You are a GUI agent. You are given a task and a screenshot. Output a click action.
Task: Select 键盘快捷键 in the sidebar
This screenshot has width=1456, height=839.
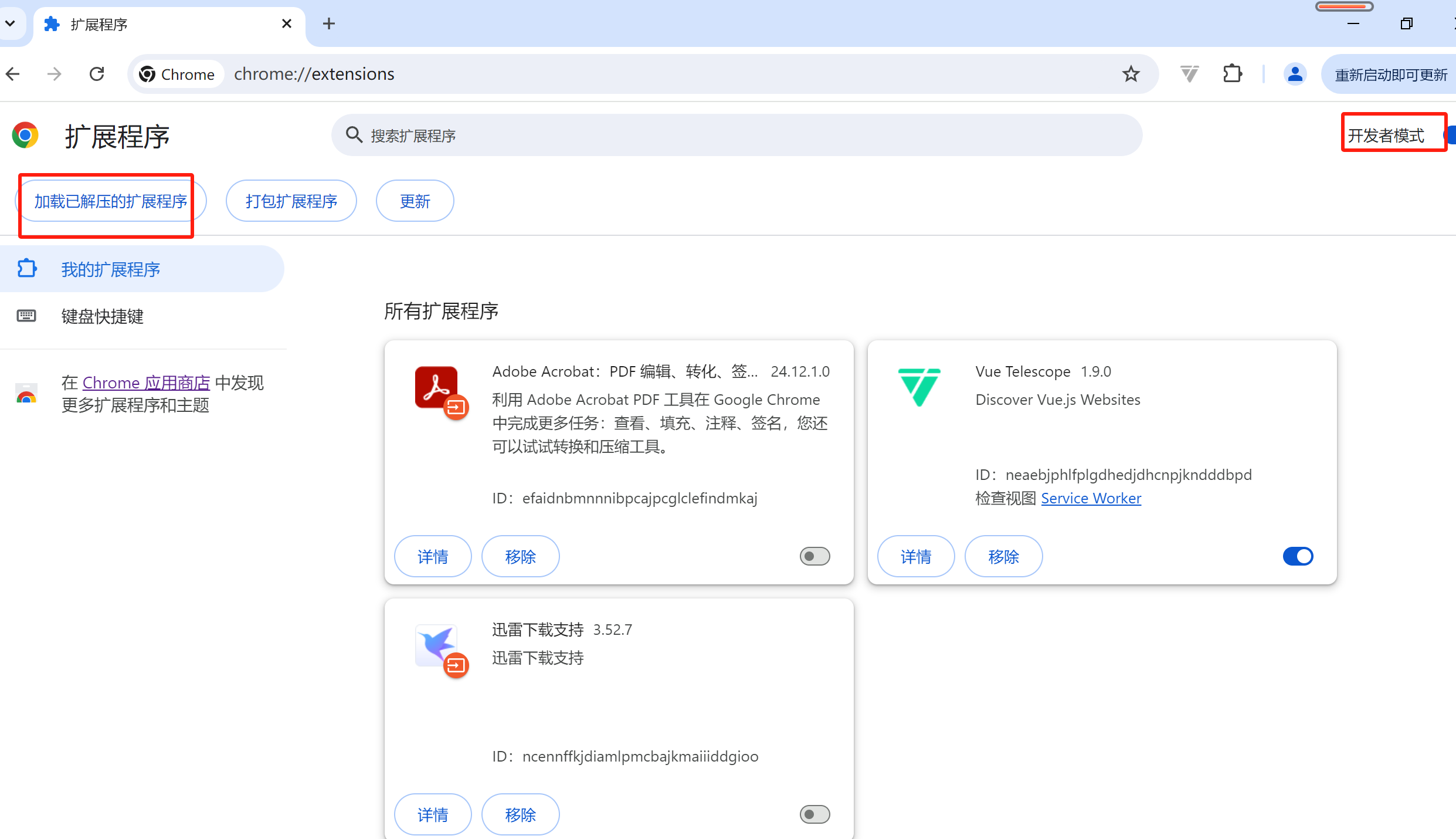103,316
